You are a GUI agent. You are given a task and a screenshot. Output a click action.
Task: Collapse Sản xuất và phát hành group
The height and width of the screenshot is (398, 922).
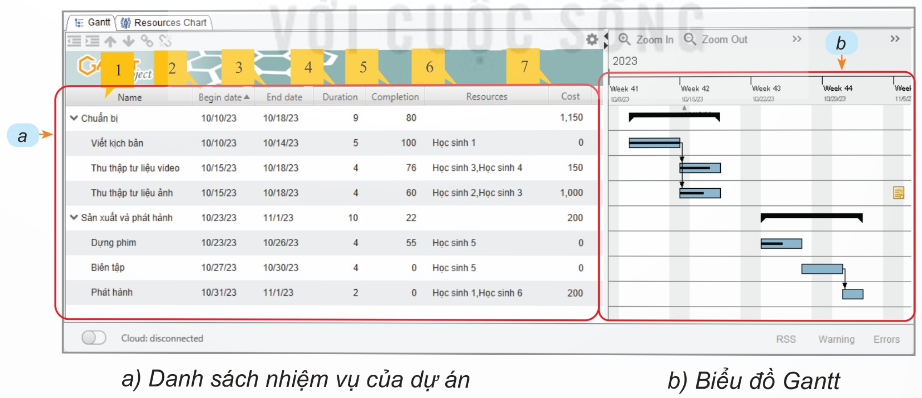74,218
